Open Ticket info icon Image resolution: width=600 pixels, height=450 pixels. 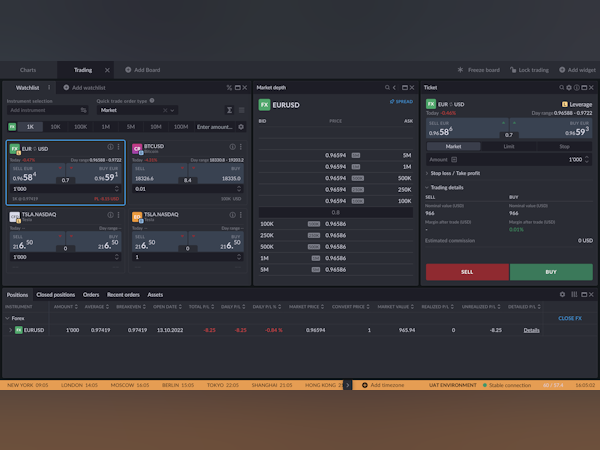point(577,88)
